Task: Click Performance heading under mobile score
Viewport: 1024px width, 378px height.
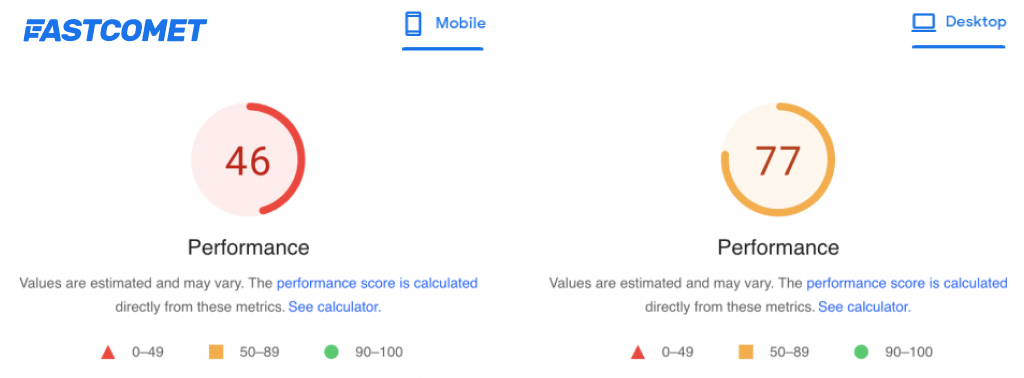Action: pyautogui.click(x=248, y=247)
